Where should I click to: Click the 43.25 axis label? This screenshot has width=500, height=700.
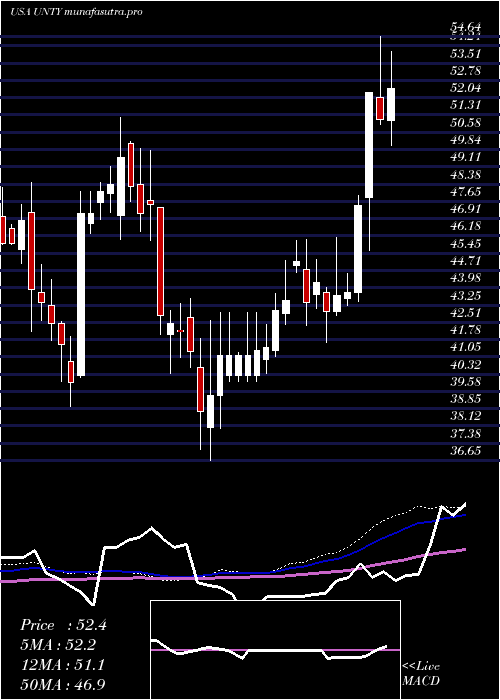[x=466, y=295]
